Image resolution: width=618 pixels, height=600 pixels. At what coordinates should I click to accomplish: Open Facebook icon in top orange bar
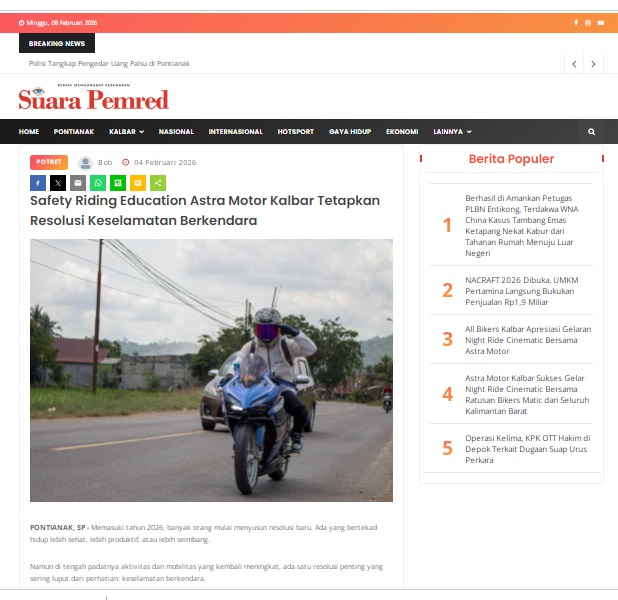[x=576, y=23]
